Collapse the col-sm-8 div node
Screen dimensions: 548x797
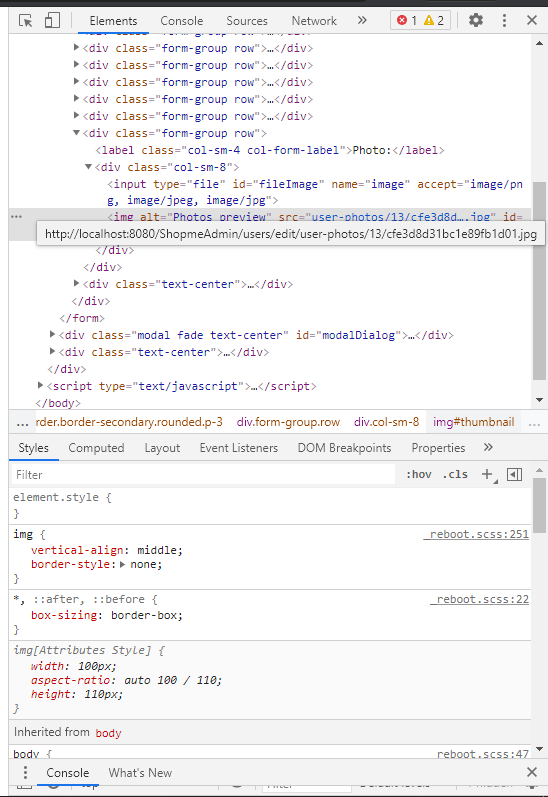(x=88, y=167)
